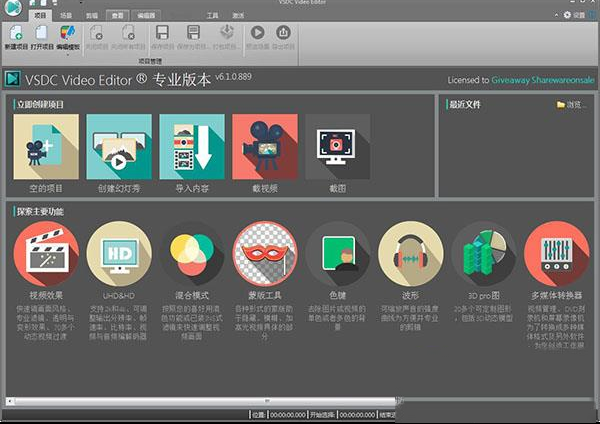Open the 设置 settings button

tap(572, 17)
